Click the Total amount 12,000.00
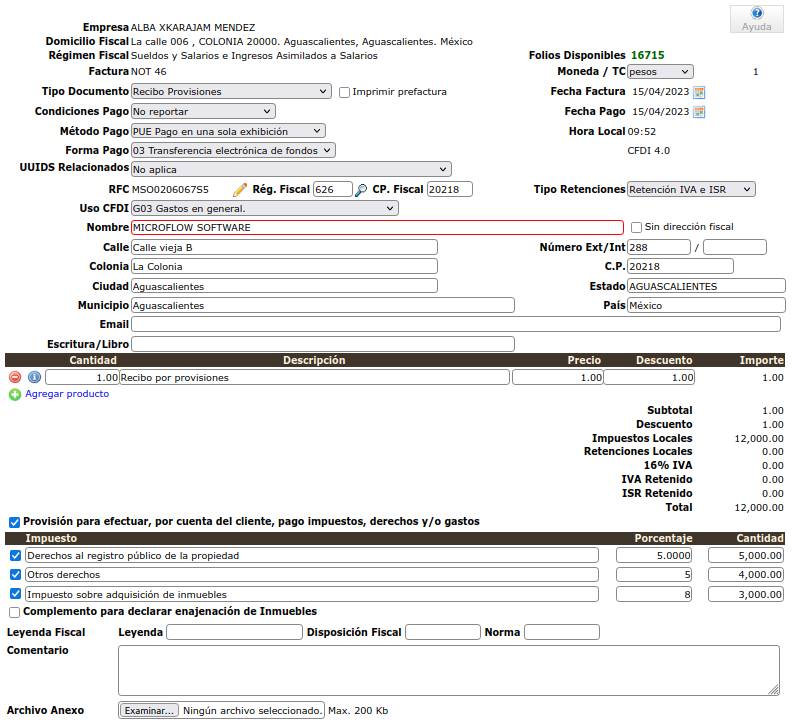This screenshot has height=720, width=798. (759, 507)
